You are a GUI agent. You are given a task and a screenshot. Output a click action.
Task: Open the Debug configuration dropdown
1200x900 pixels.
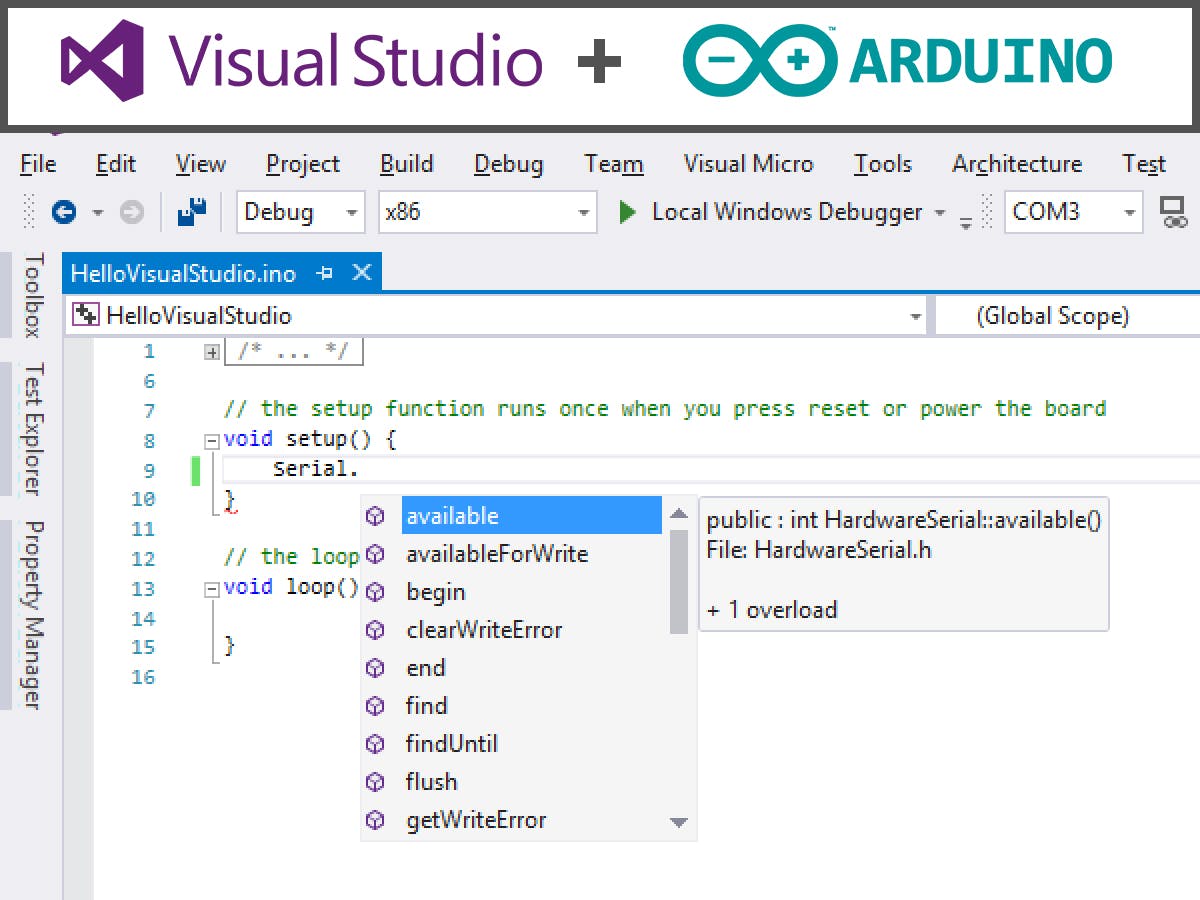[352, 212]
